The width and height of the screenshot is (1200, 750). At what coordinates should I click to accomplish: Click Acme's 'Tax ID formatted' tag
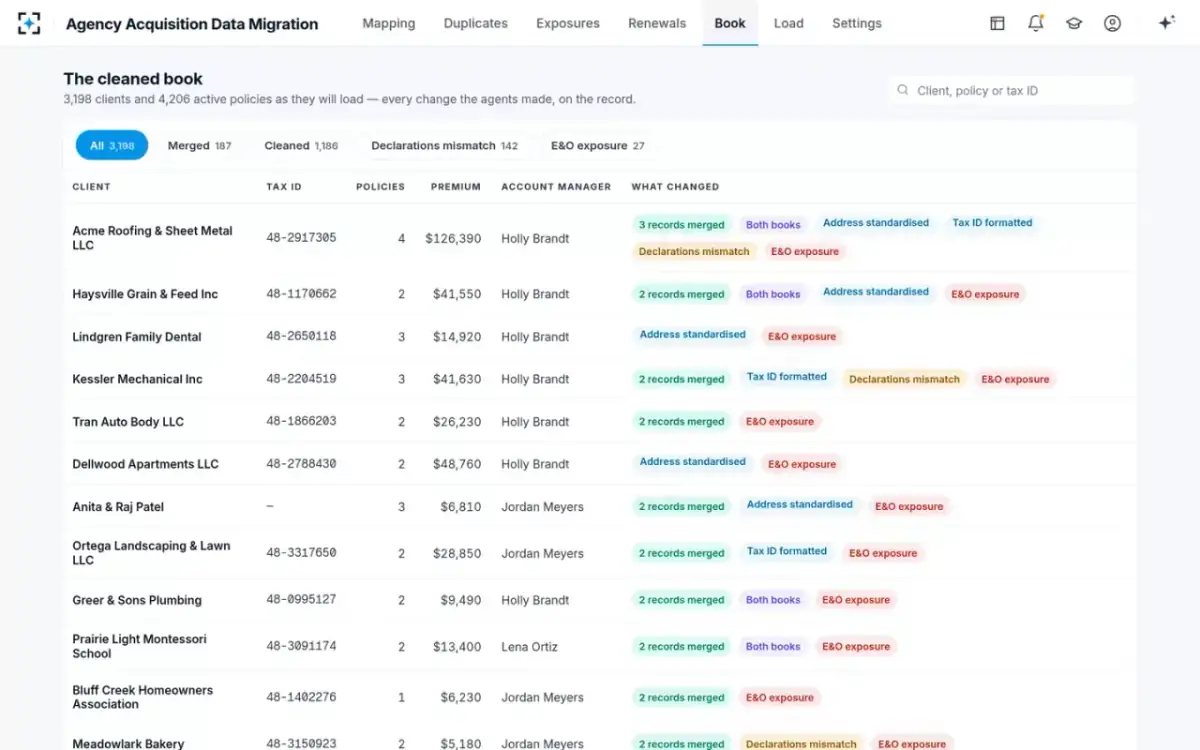992,223
